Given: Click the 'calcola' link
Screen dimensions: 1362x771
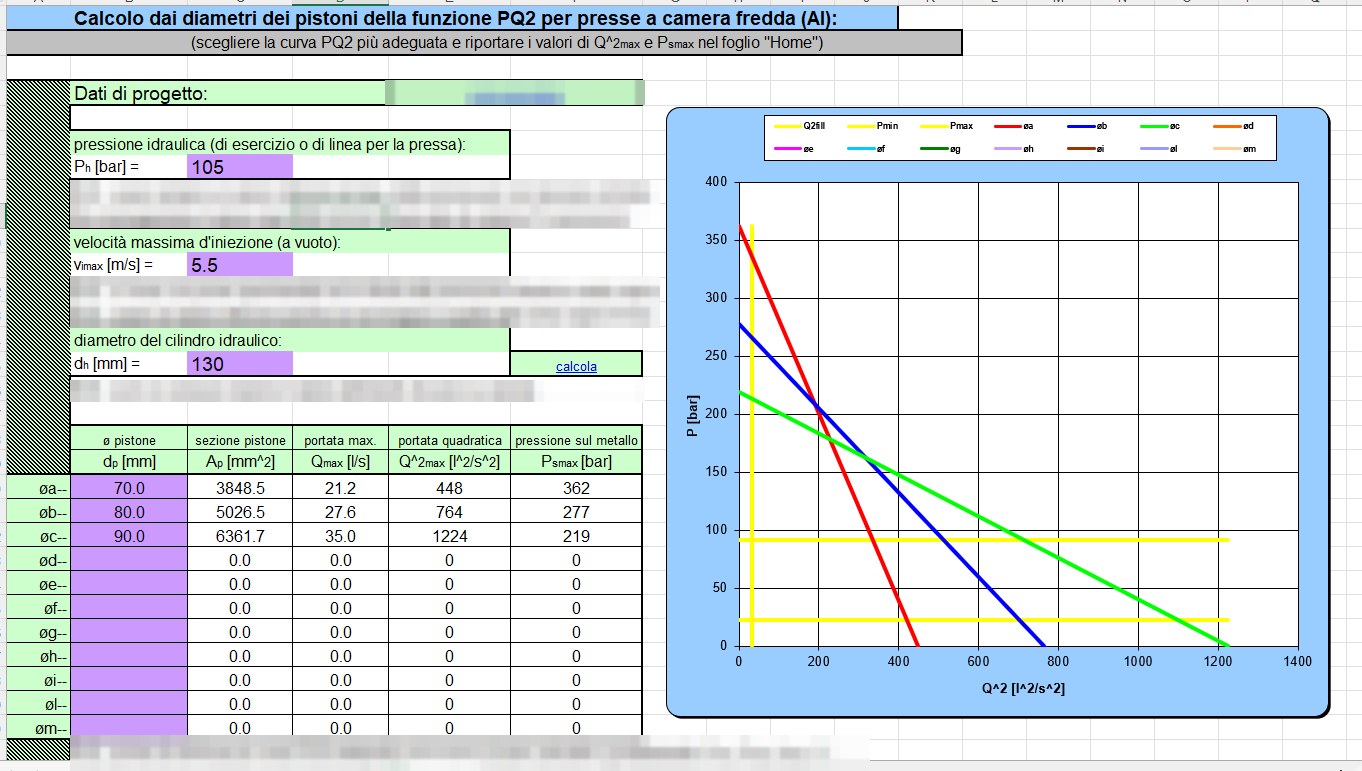Looking at the screenshot, I should [x=576, y=366].
